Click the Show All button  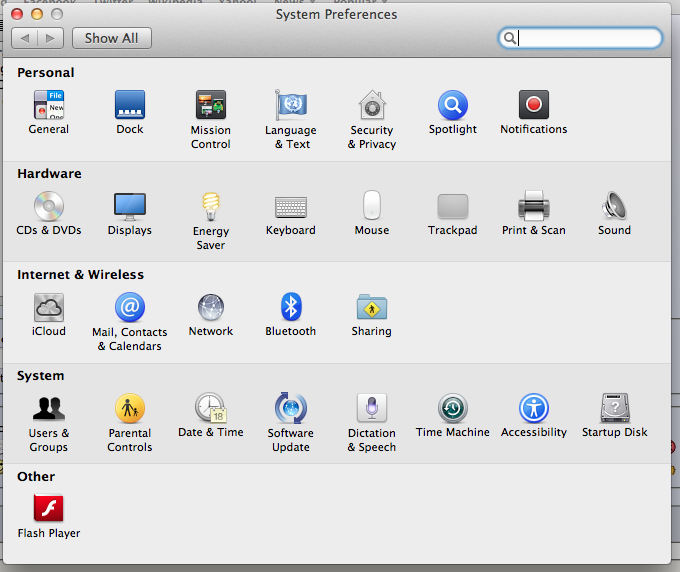coord(111,38)
